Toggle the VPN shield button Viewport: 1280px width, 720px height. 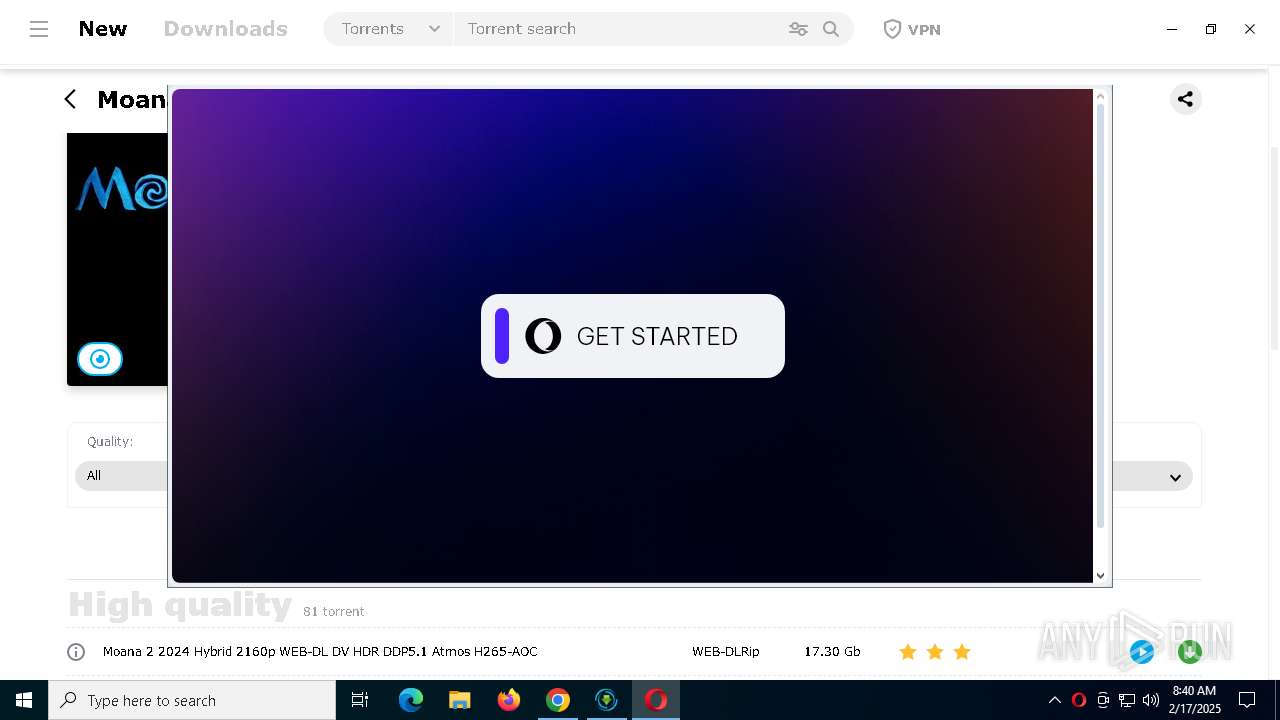pyautogui.click(x=912, y=29)
